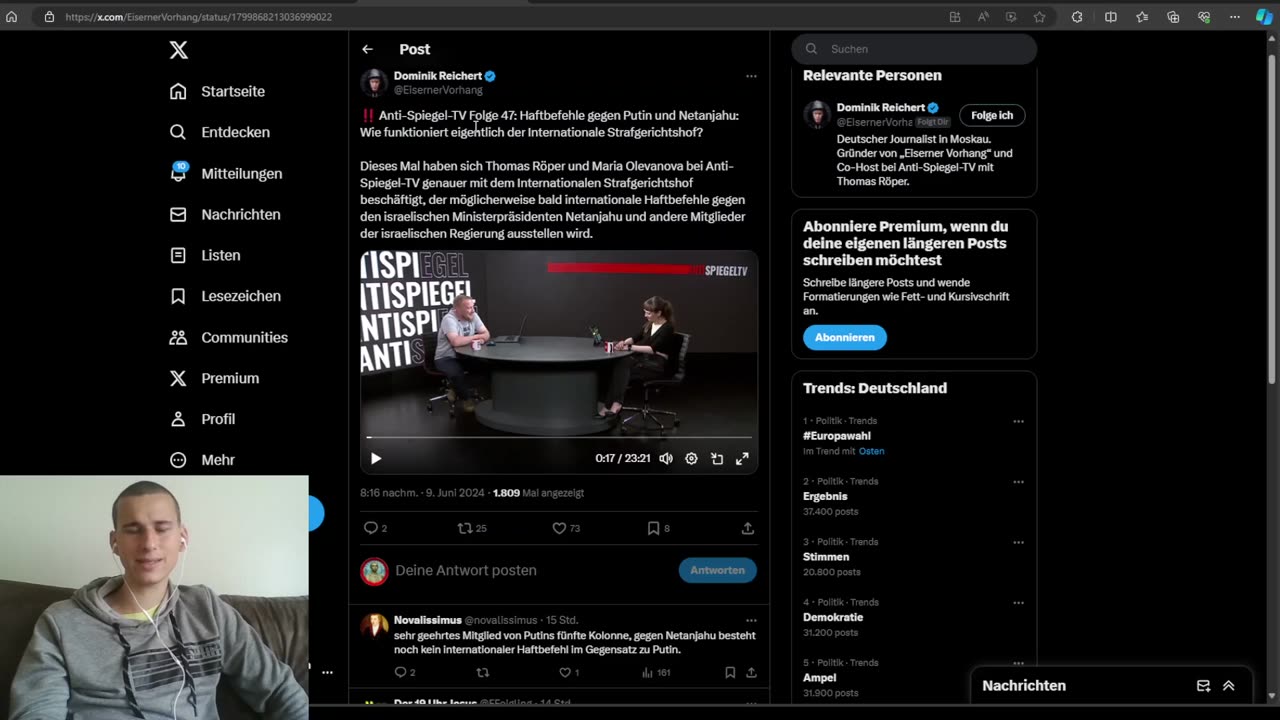Viewport: 1280px width, 720px height.
Task: Open Premium in the sidebar
Action: [x=214, y=378]
